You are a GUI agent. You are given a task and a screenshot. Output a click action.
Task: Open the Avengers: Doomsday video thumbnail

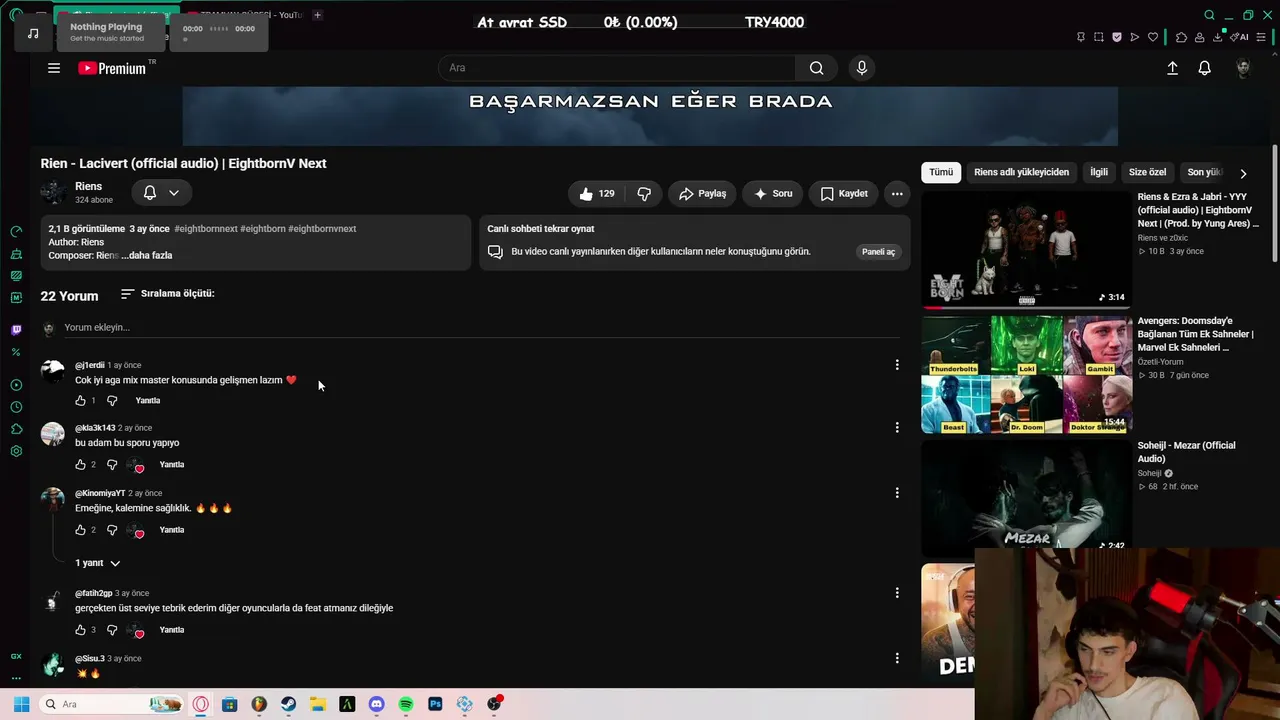[1026, 375]
